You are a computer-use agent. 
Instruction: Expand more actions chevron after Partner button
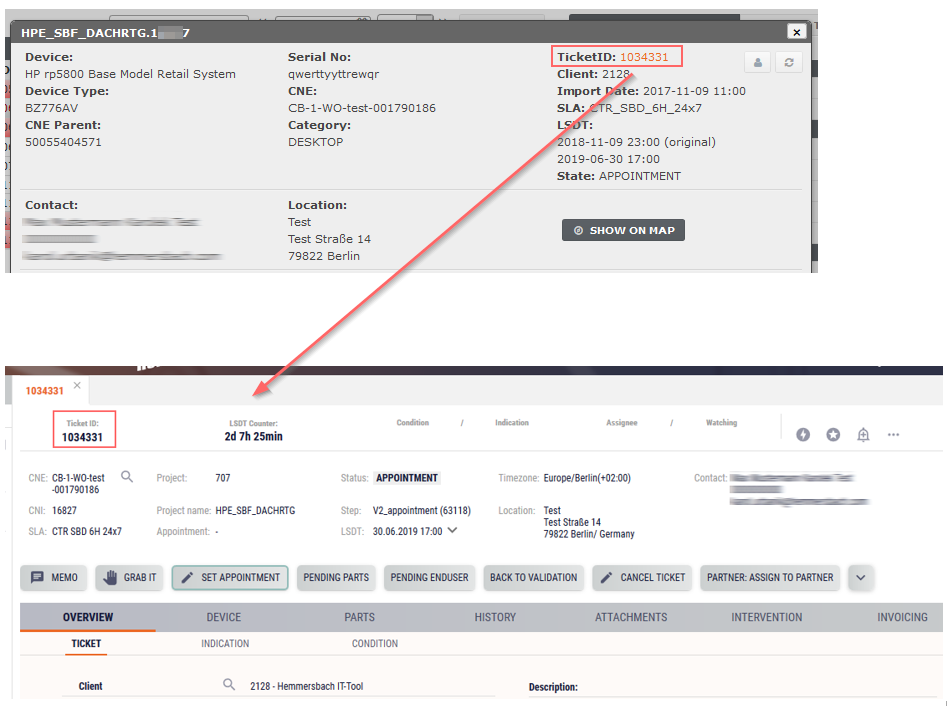[x=861, y=577]
